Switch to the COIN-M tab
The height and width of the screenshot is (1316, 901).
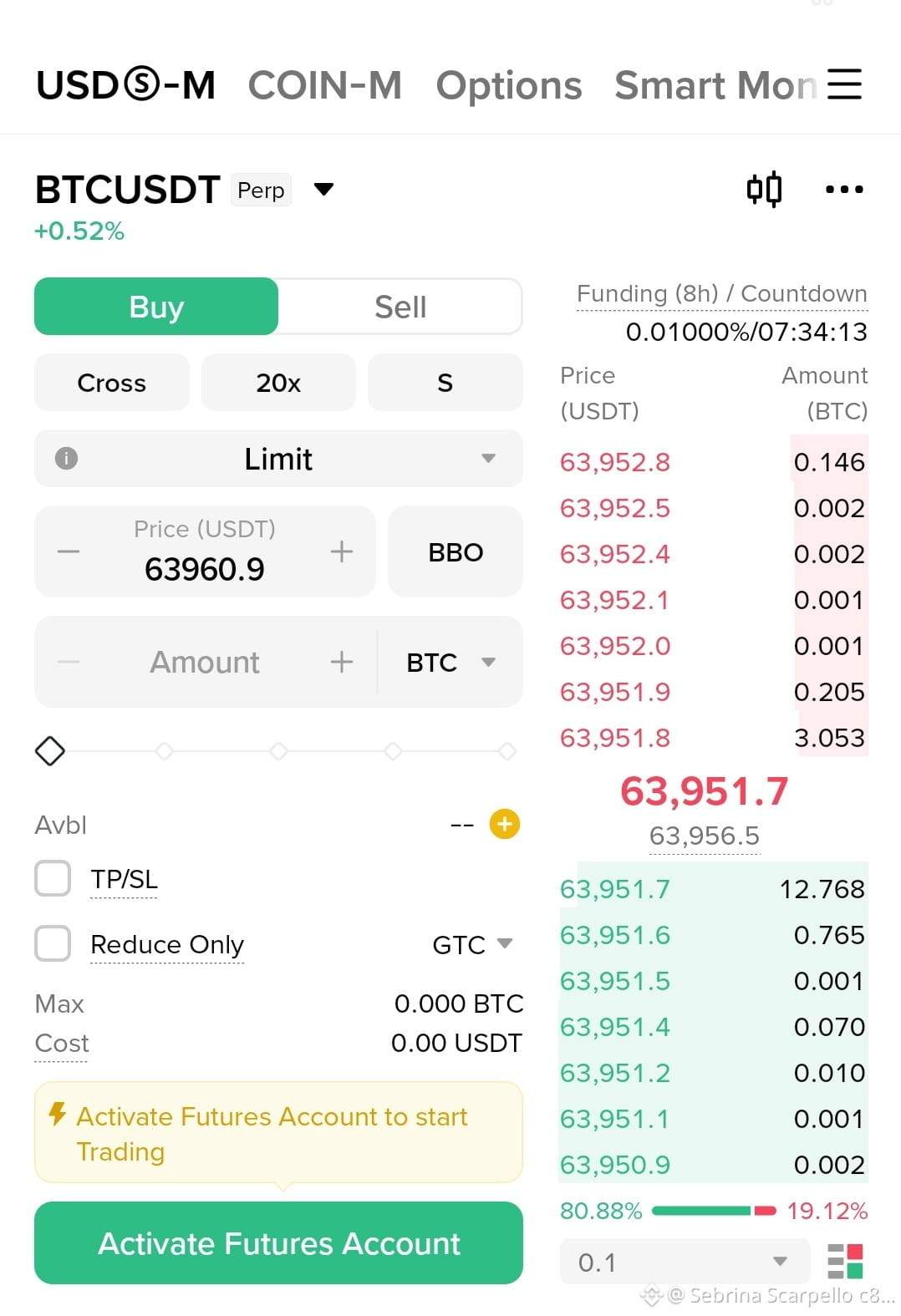pos(325,85)
